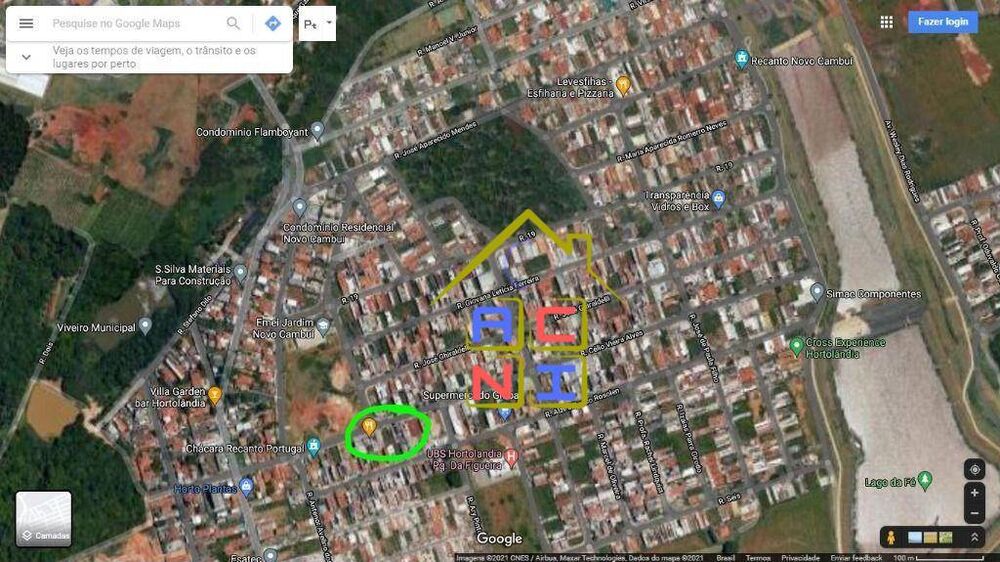
Task: Open the Termos link
Action: pos(758,558)
